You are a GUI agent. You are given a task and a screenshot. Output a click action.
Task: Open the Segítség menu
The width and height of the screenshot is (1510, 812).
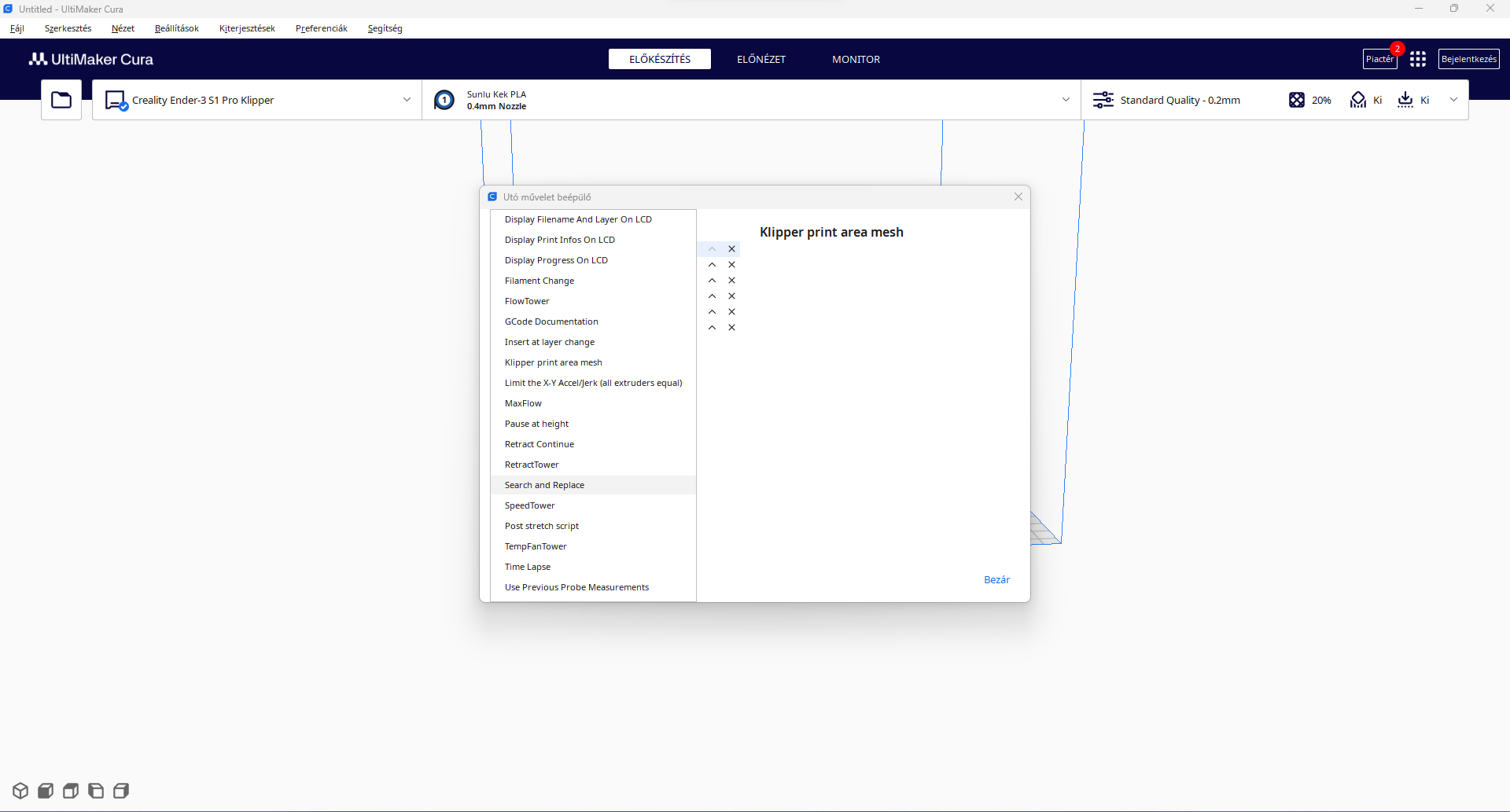click(385, 28)
